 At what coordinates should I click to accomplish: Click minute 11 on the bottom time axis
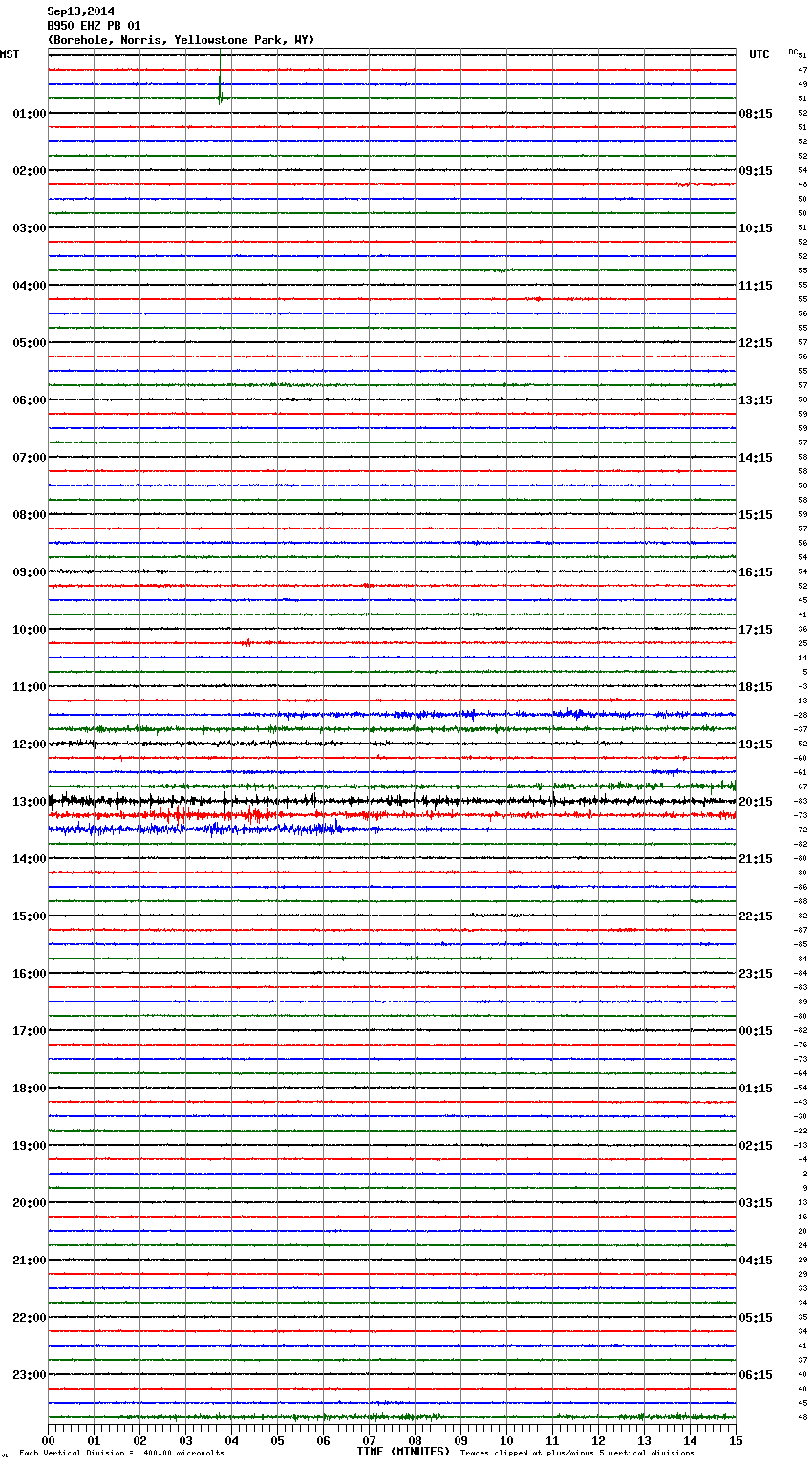tap(552, 1440)
